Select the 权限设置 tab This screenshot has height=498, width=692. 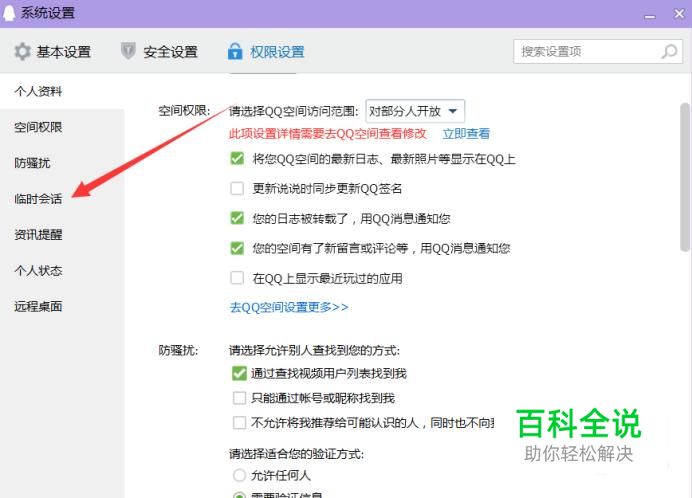(x=266, y=52)
